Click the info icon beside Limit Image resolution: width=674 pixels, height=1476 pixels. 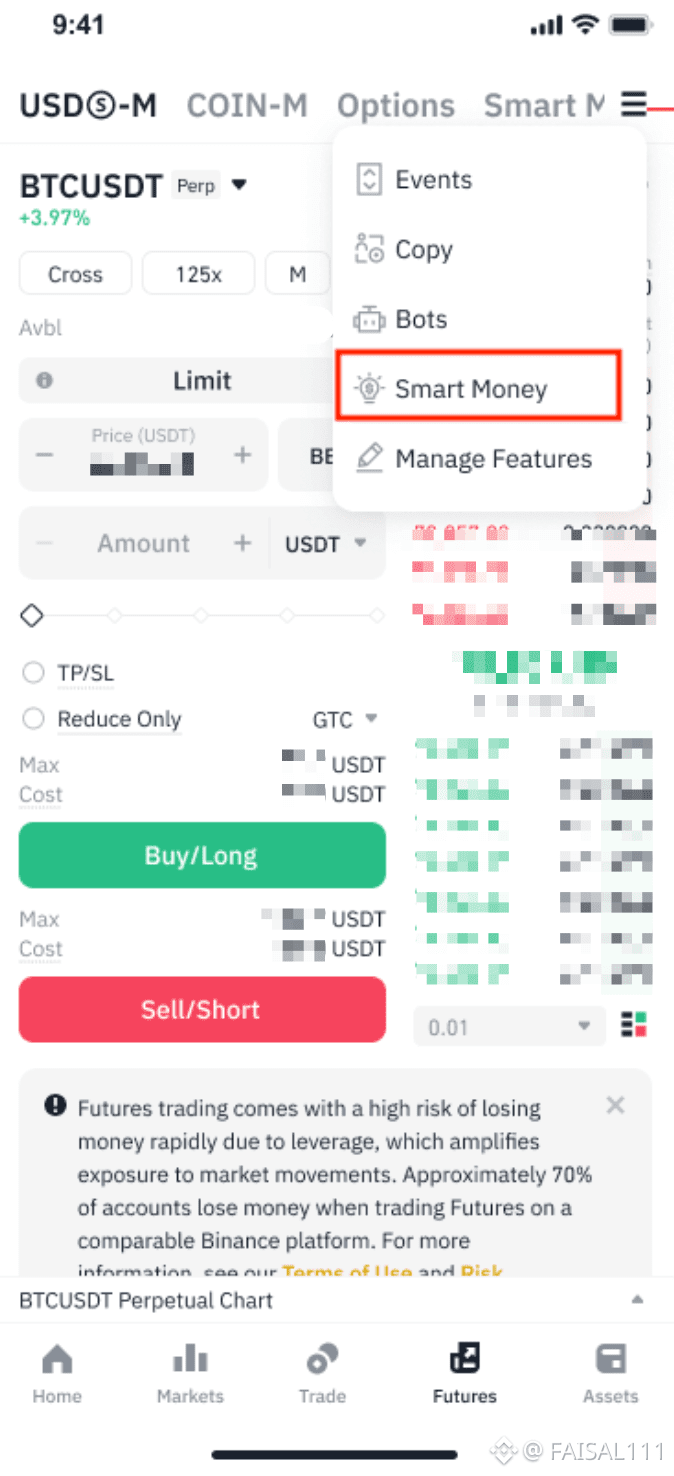click(x=44, y=381)
